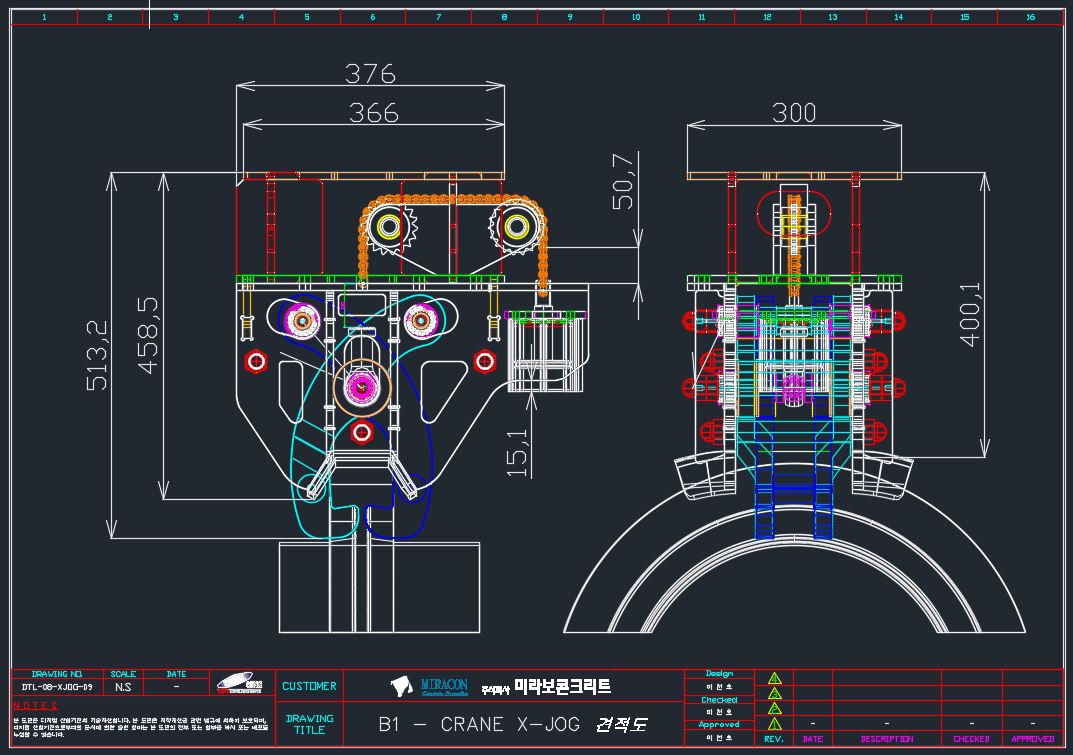Click the design firm logo beside DATE cell
The image size is (1073, 755).
pos(240,682)
